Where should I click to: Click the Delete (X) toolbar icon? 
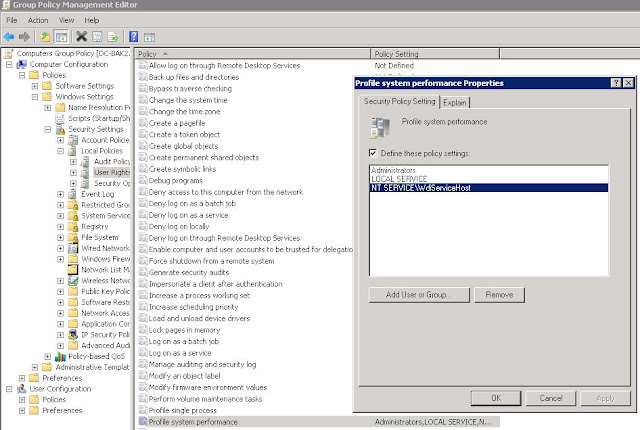click(x=82, y=37)
